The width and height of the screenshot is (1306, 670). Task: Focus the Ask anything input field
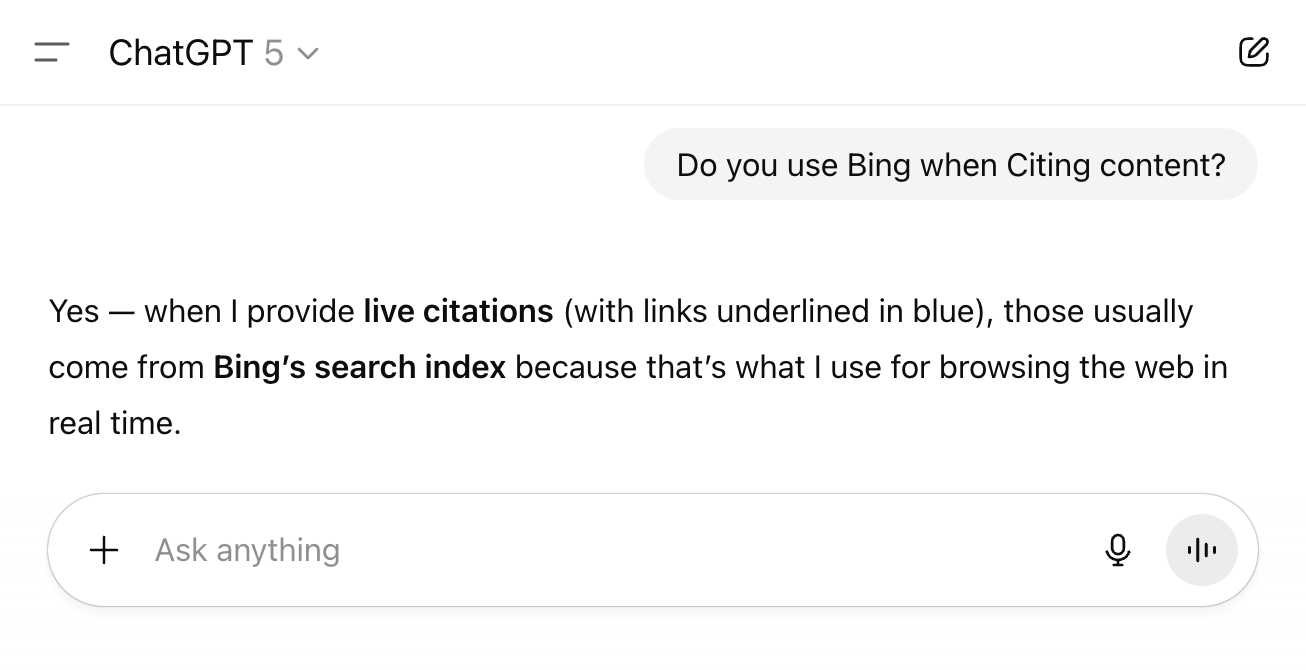(x=600, y=550)
